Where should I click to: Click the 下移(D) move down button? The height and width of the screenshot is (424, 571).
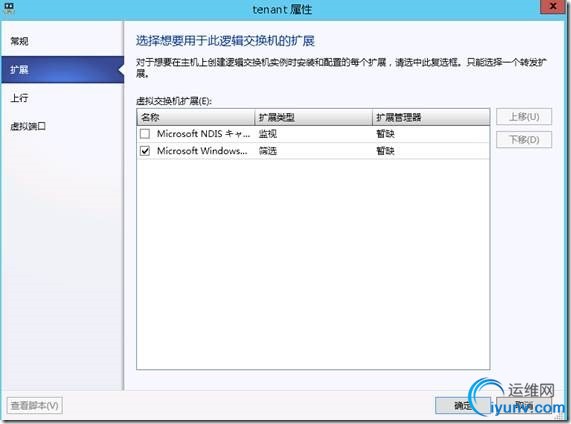click(x=524, y=140)
